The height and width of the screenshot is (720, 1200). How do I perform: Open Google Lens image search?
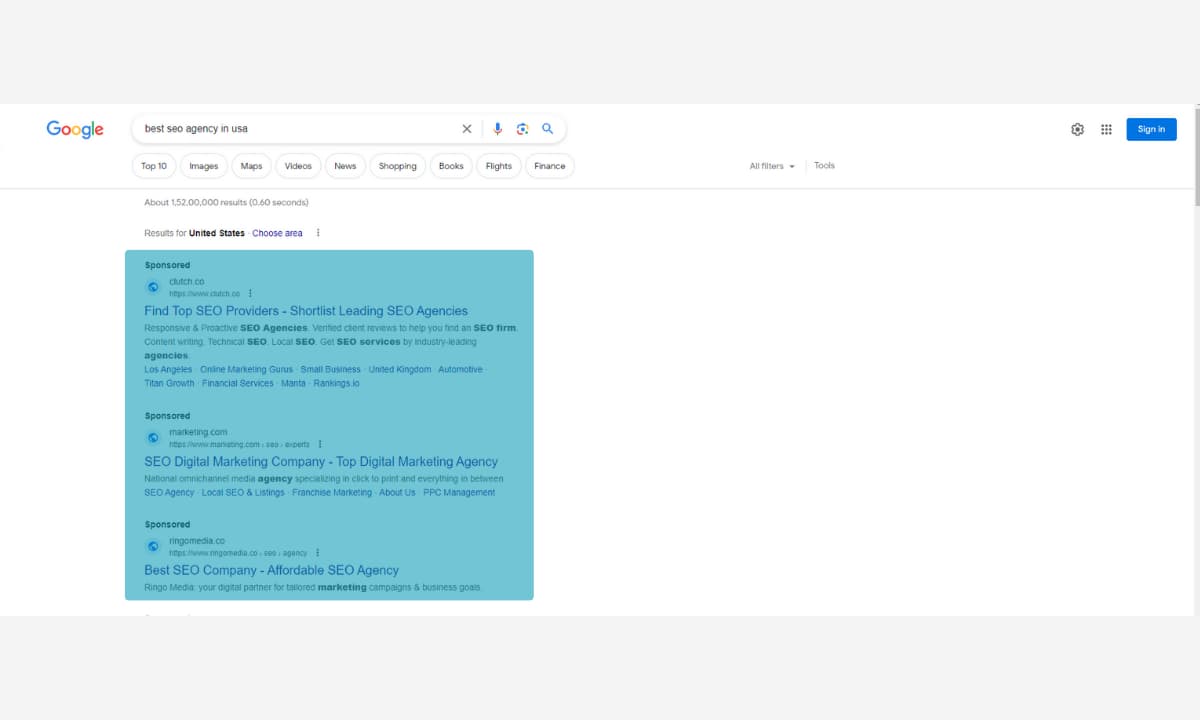(x=522, y=129)
